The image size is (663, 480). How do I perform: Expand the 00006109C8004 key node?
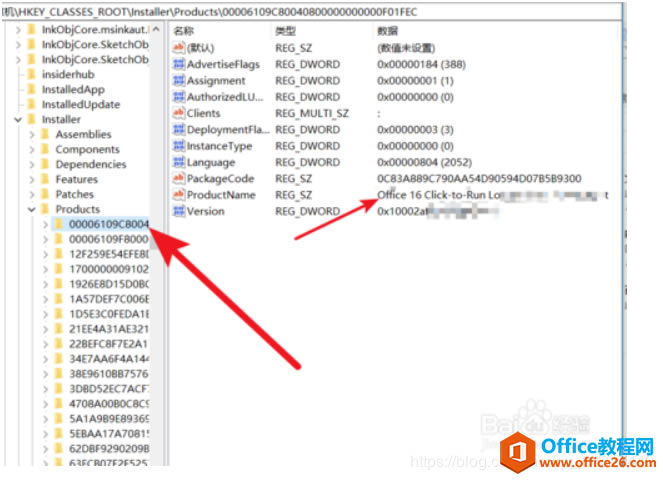tap(46, 224)
